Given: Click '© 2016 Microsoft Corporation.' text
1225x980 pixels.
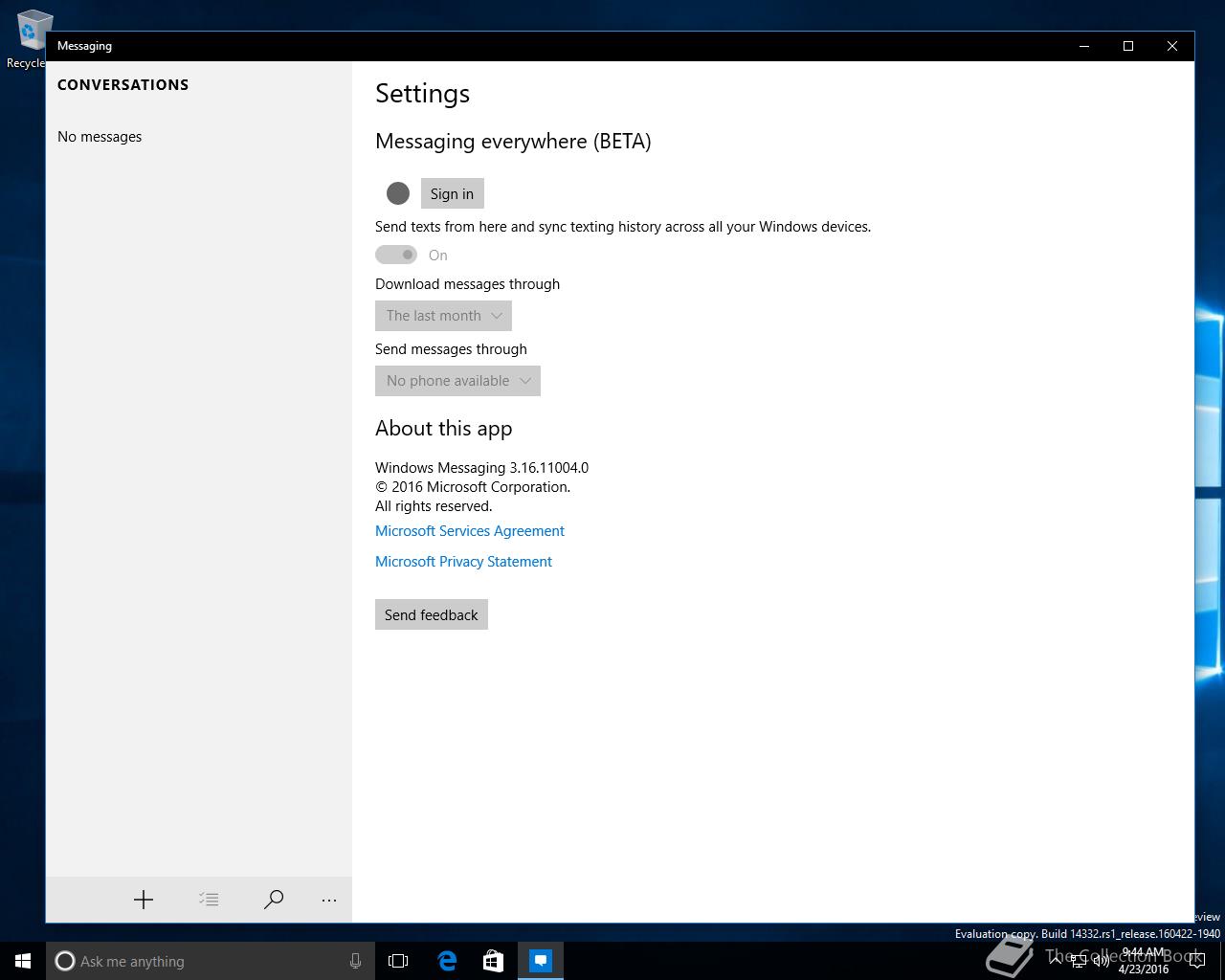Looking at the screenshot, I should tap(473, 487).
